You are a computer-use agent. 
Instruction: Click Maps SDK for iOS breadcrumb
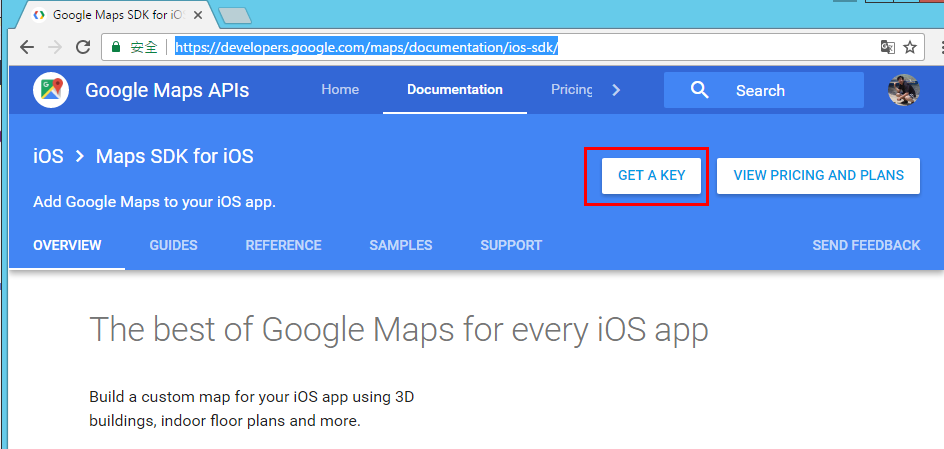click(x=175, y=156)
